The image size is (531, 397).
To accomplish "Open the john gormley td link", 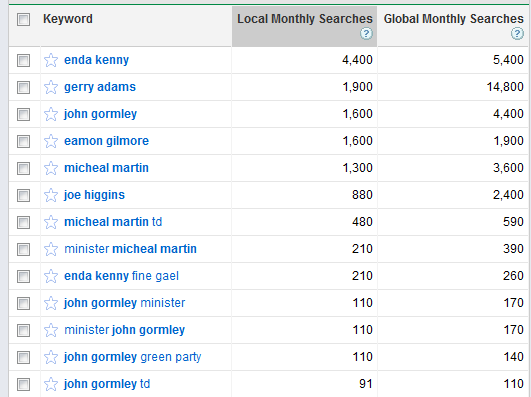I will [107, 384].
